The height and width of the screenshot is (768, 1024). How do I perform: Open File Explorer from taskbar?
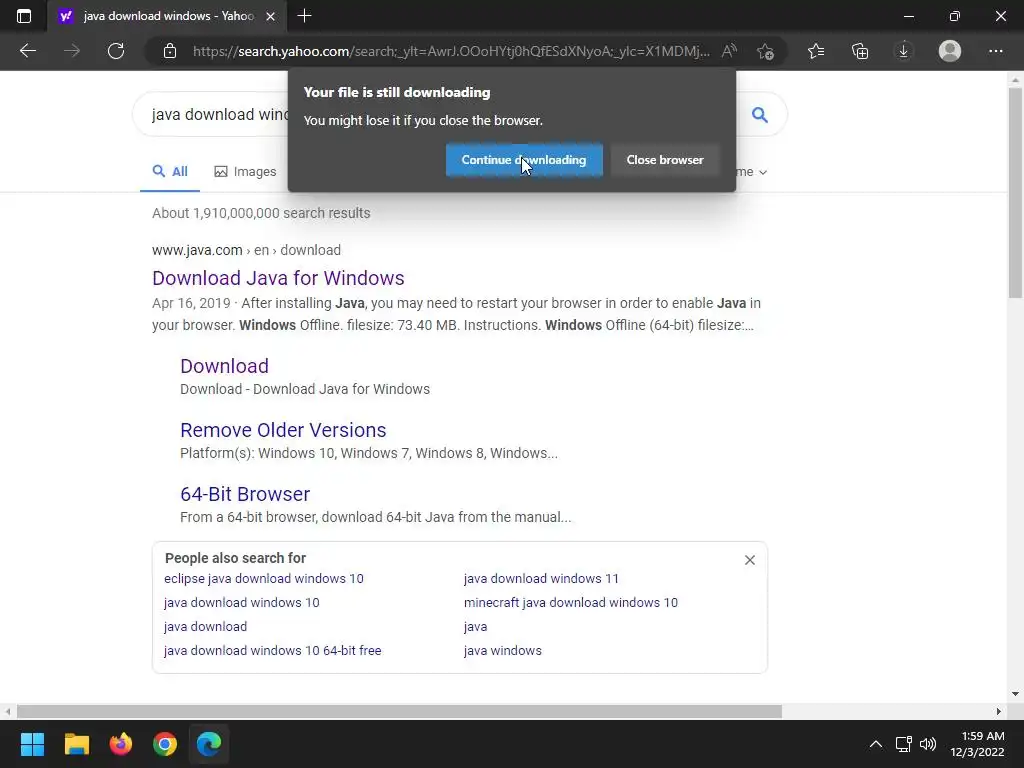76,744
